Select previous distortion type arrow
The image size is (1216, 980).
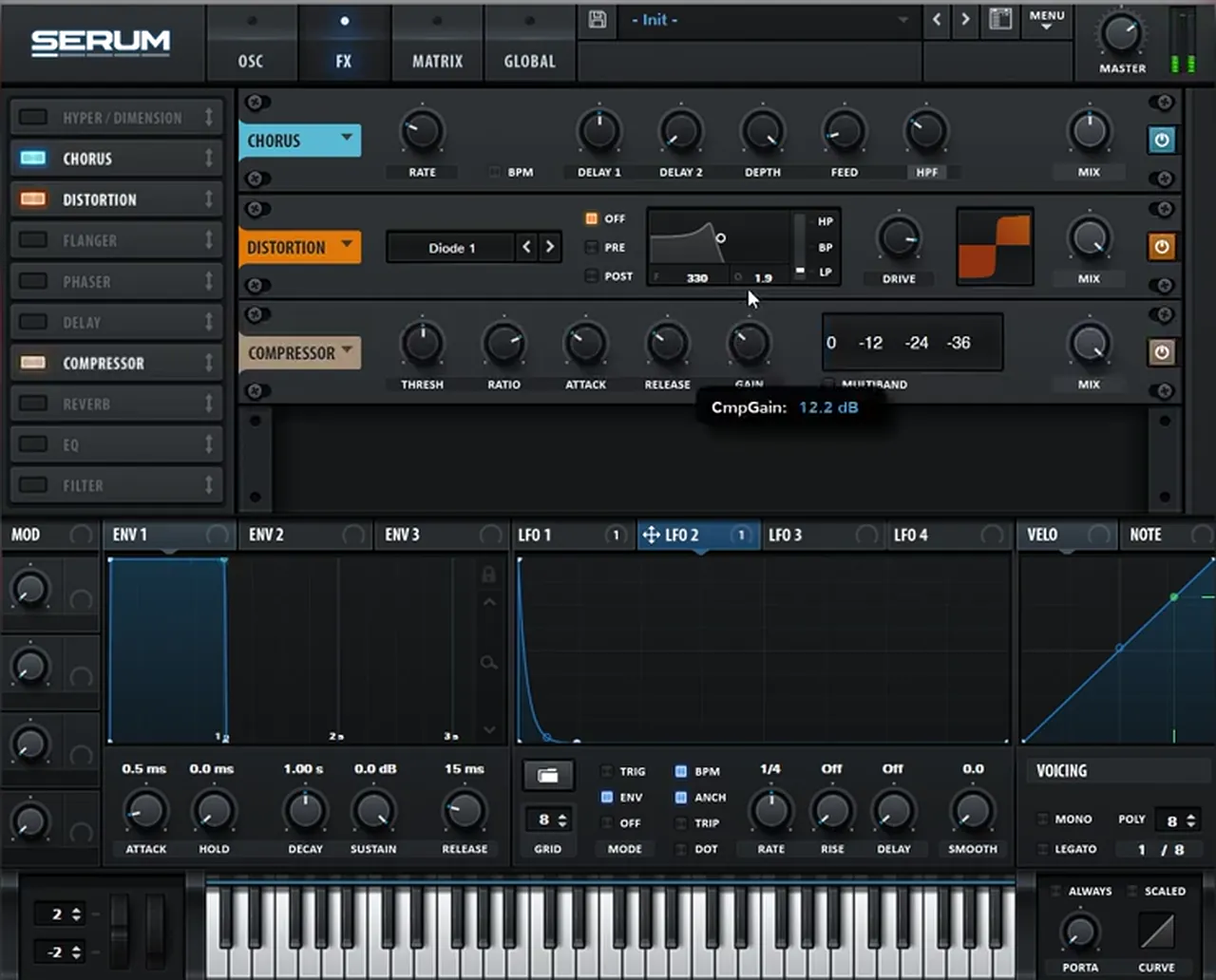point(526,248)
